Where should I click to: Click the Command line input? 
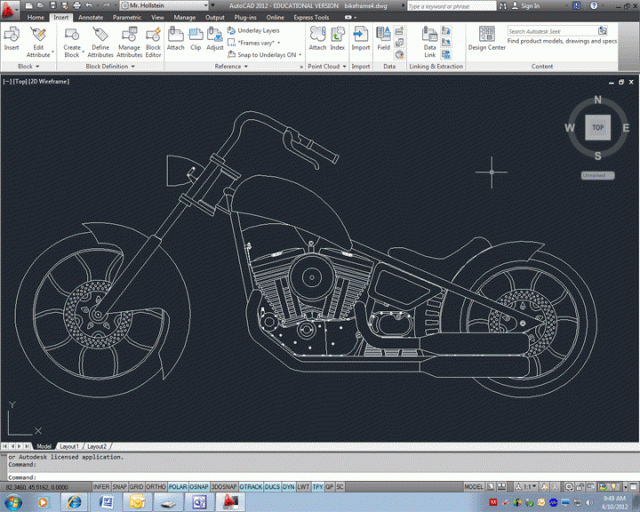(x=322, y=477)
